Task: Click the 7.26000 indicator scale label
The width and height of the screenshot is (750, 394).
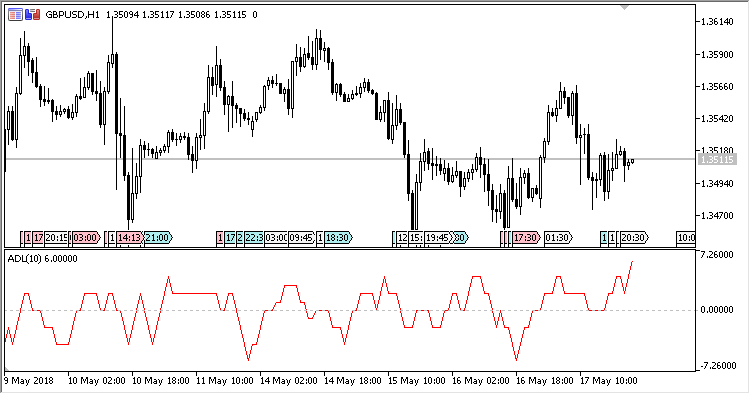Action: click(717, 254)
